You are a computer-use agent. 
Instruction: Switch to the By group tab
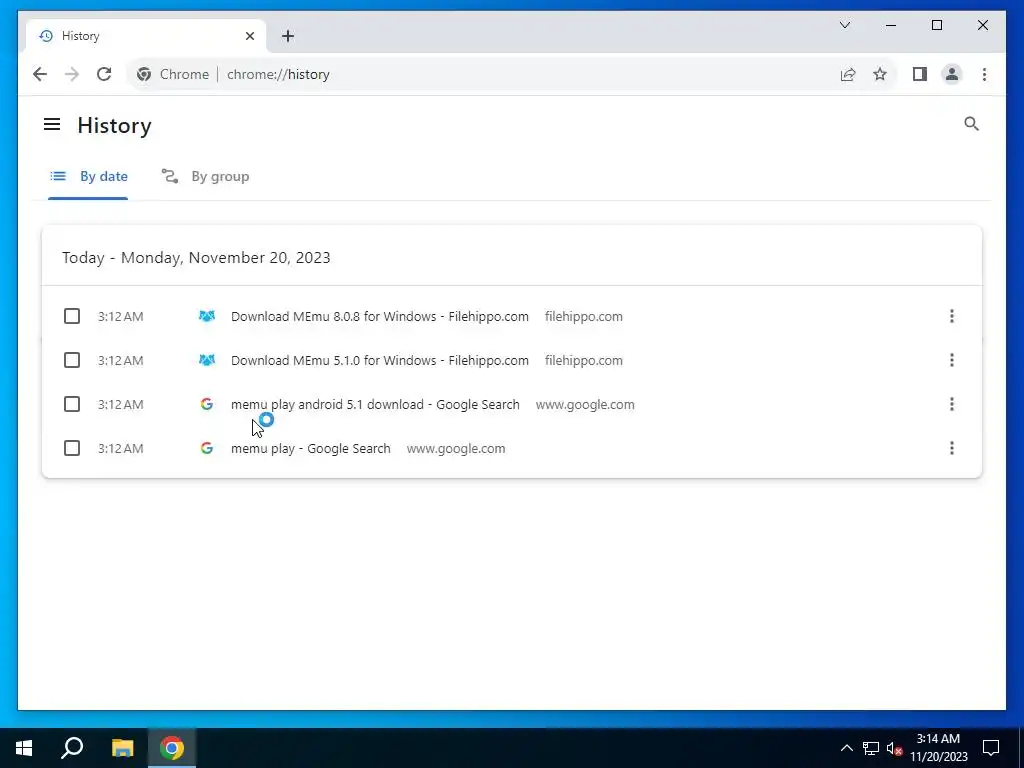(x=205, y=176)
